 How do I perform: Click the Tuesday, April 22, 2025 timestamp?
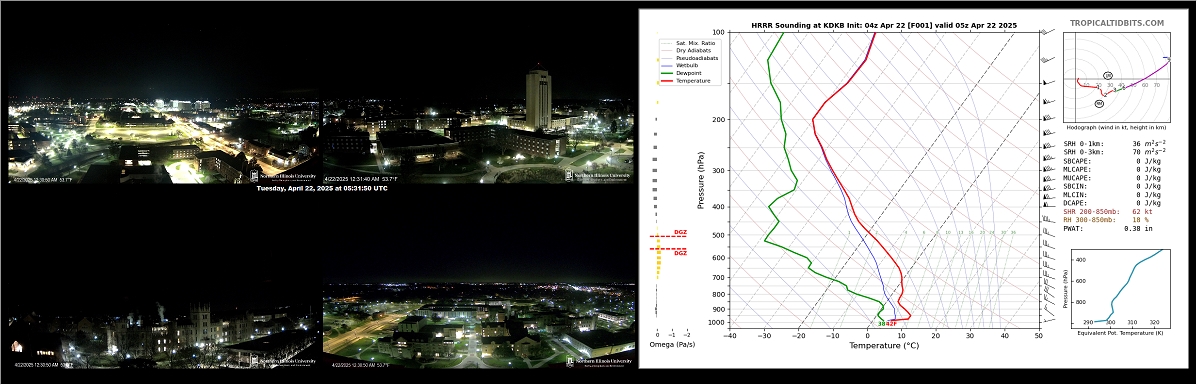point(321,189)
